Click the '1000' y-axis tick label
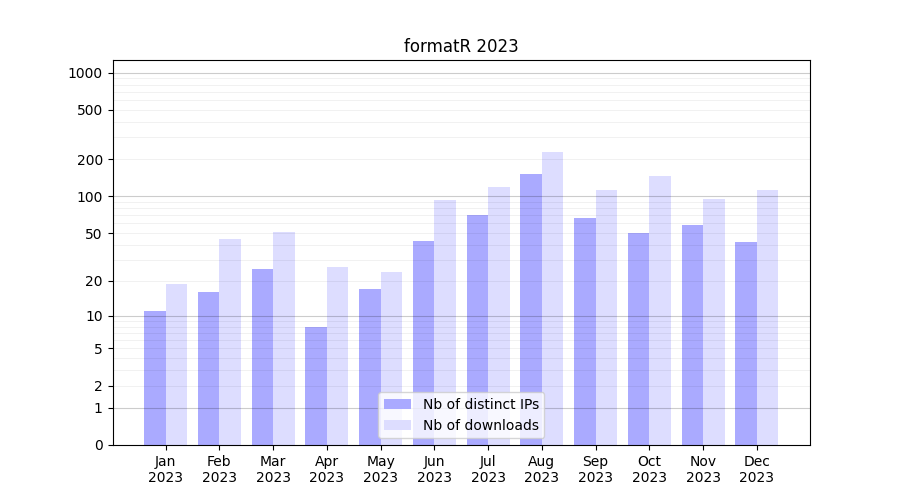 pos(85,73)
